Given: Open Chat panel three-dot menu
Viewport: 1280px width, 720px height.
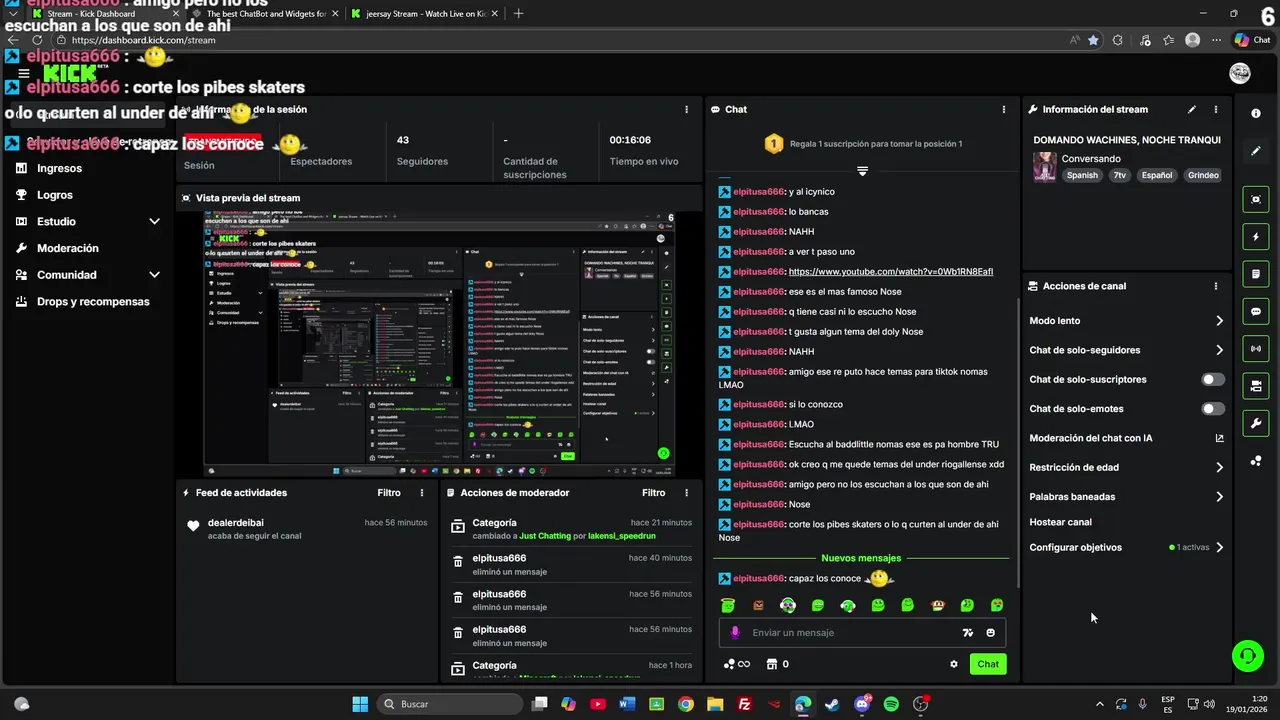Looking at the screenshot, I should [x=1004, y=109].
